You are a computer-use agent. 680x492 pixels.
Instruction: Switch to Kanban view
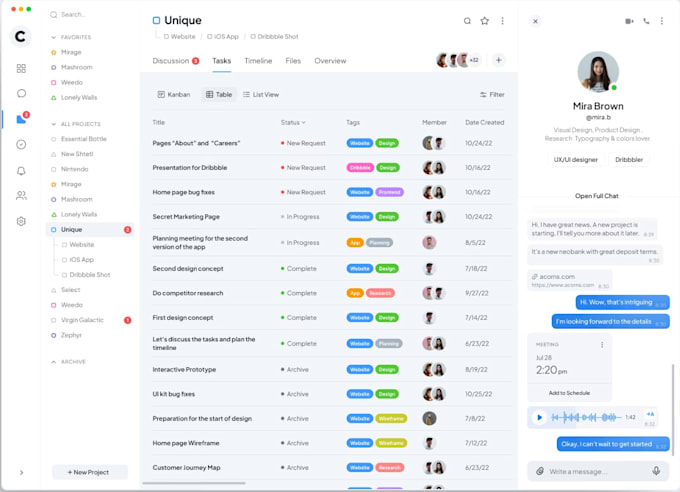click(x=173, y=95)
